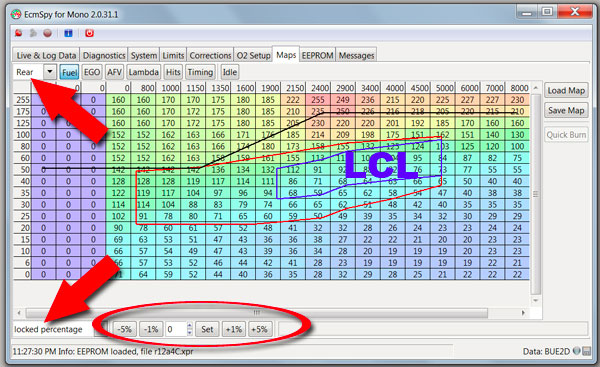Click the save disk icon in status bar
The height and width of the screenshot is (367, 600).
586,351
